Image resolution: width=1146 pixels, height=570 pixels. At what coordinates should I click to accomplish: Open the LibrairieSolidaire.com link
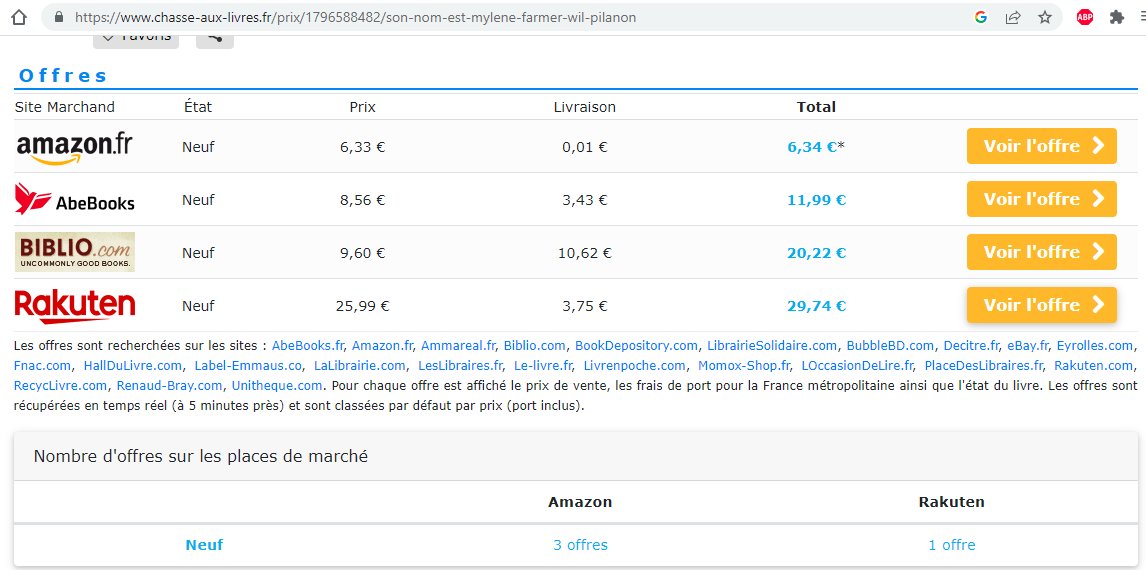click(x=772, y=345)
